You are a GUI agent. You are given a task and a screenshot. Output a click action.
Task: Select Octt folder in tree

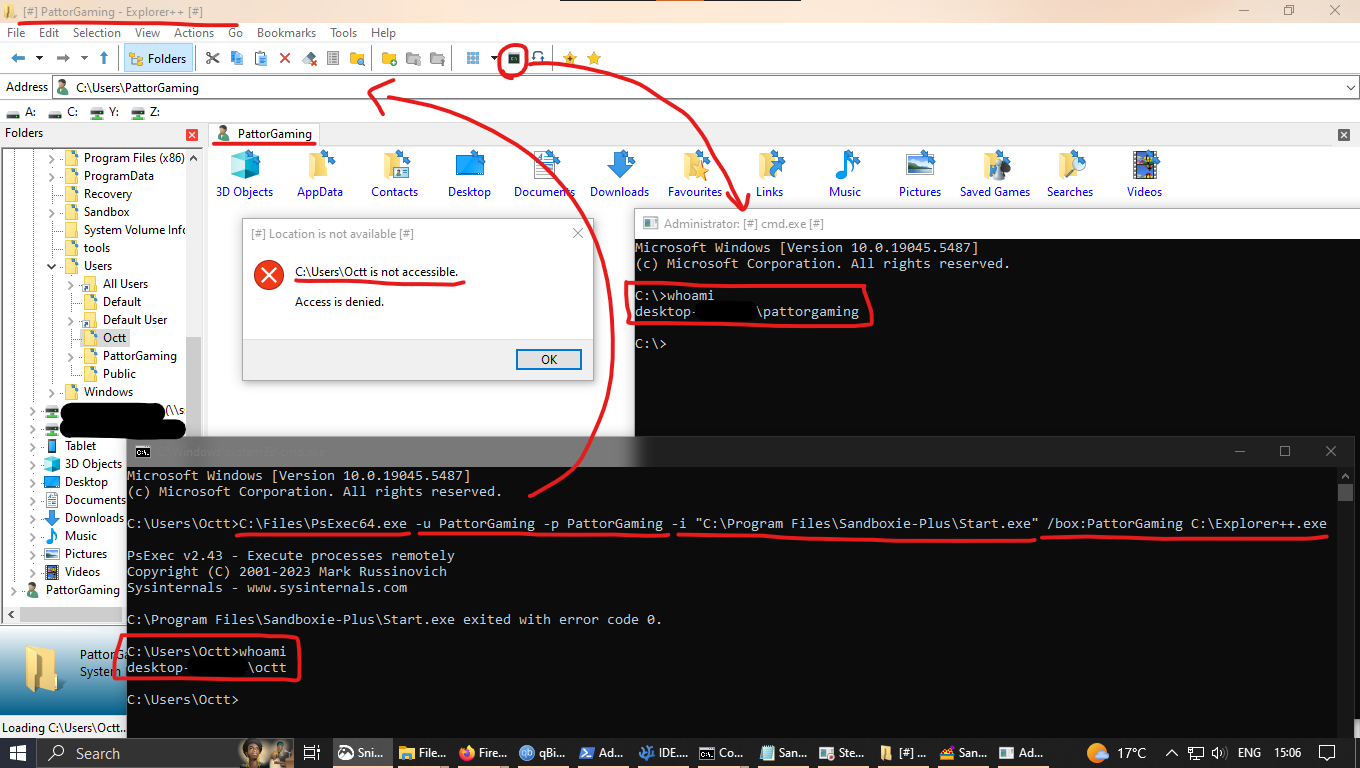(114, 338)
